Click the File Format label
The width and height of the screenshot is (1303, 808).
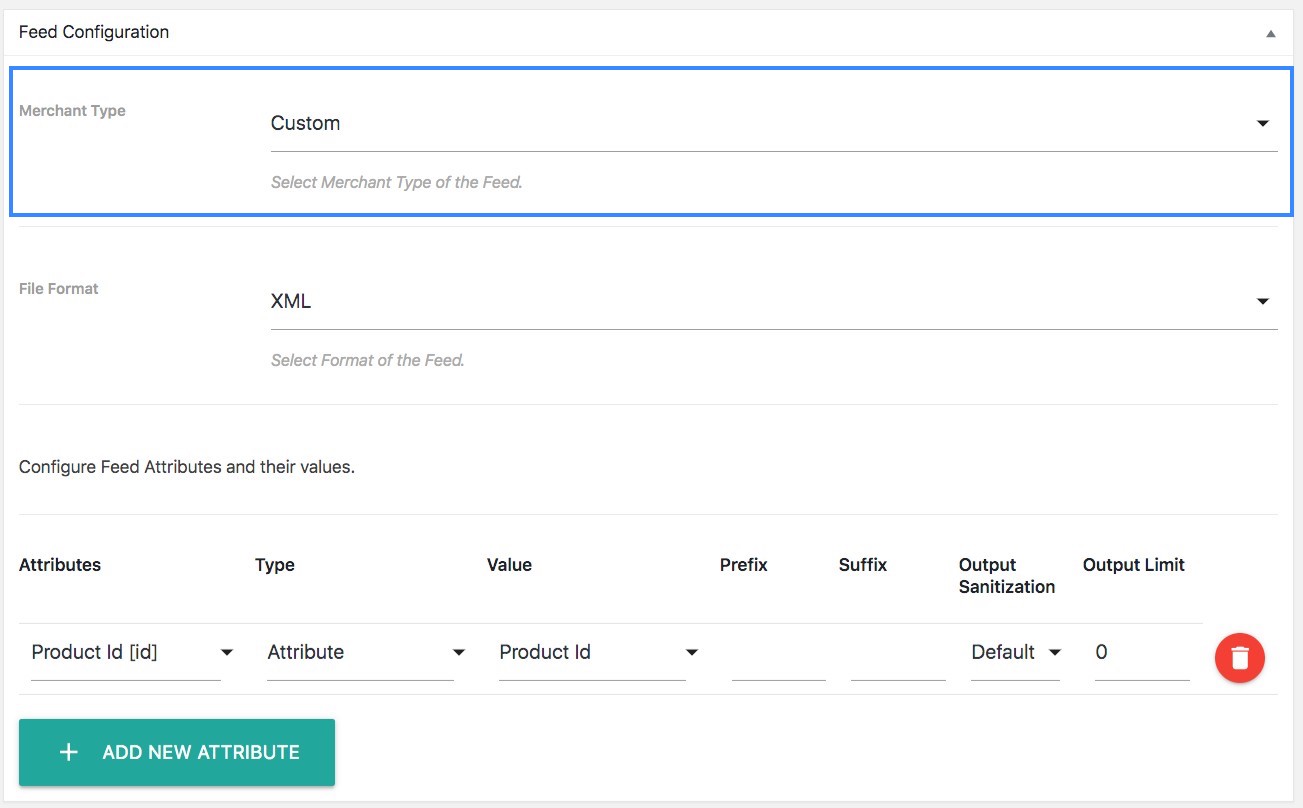pos(59,289)
